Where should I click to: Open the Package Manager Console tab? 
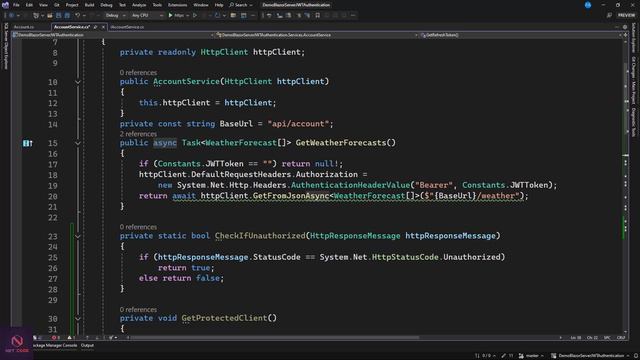pos(55,346)
